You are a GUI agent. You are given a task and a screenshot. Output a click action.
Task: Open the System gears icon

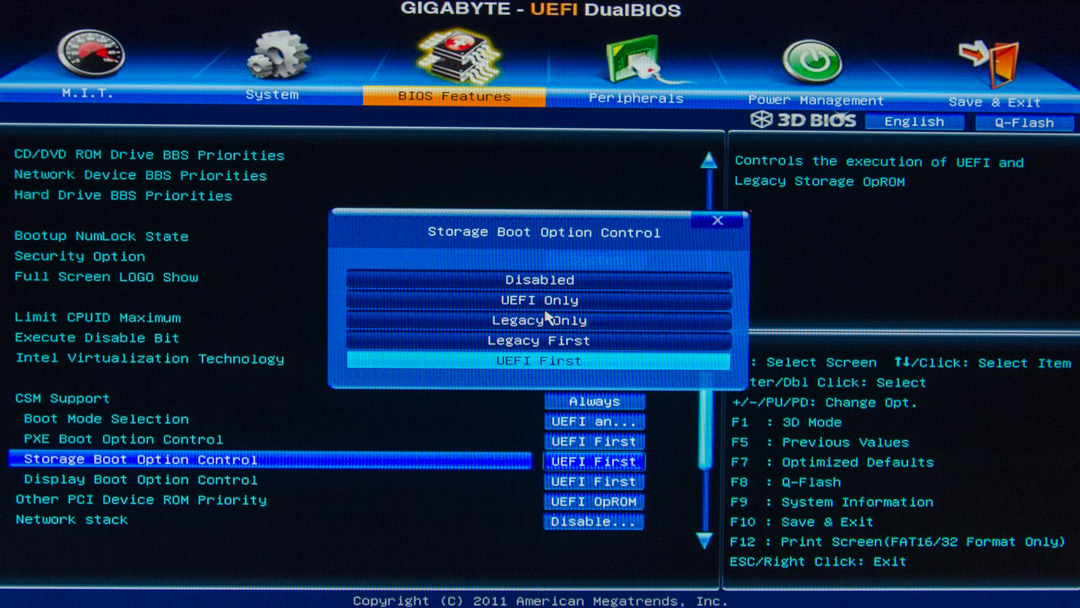point(277,55)
